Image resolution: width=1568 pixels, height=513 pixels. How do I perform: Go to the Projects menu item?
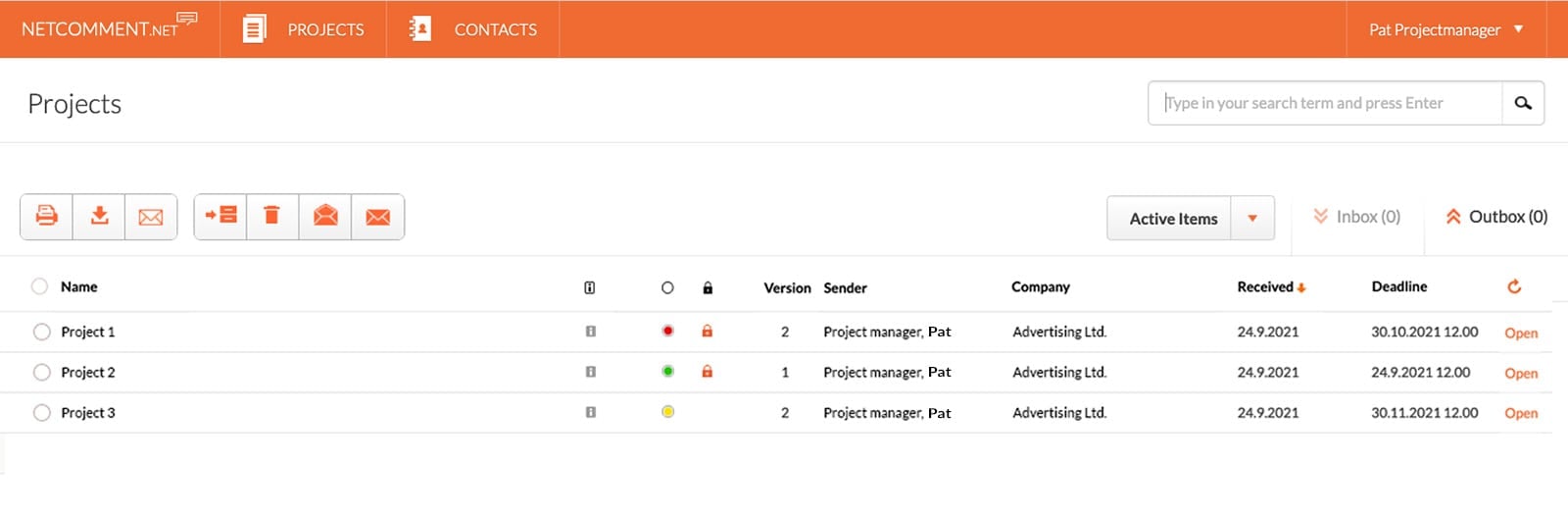click(x=304, y=29)
